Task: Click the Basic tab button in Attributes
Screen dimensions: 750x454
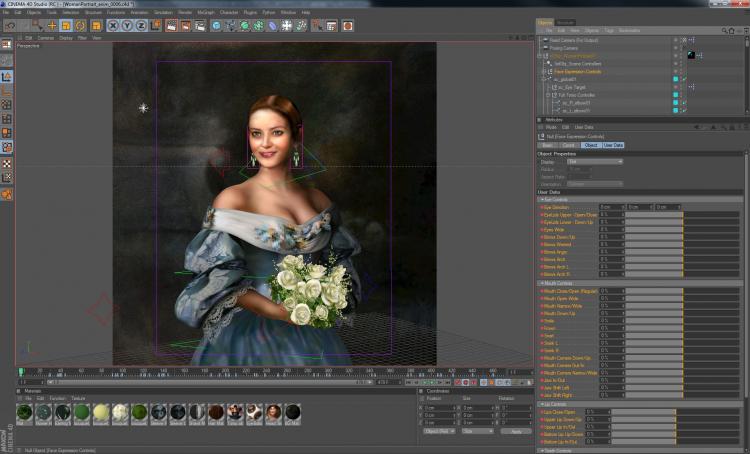Action: pyautogui.click(x=547, y=145)
